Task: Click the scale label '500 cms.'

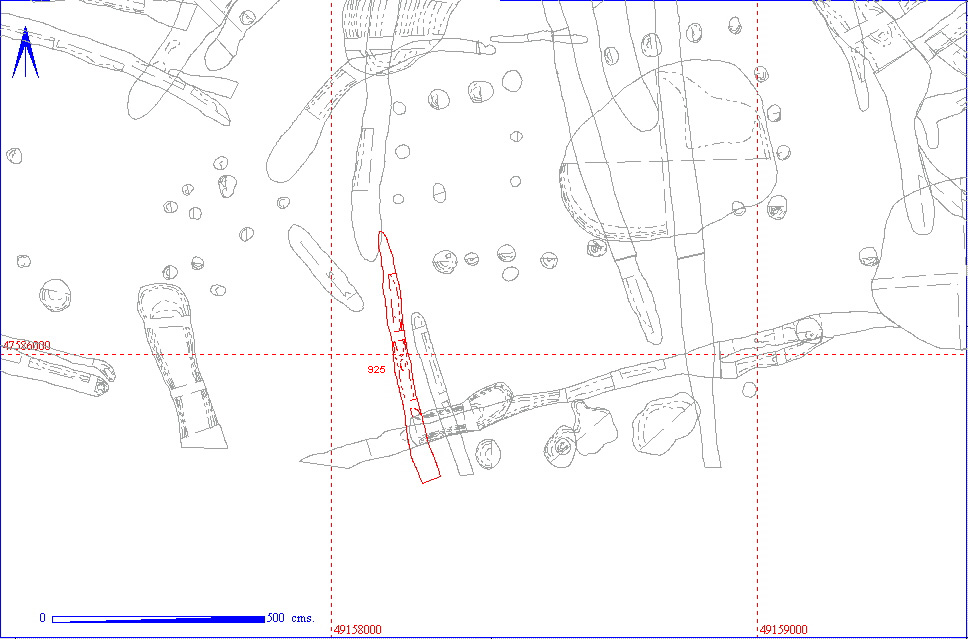Action: (291, 618)
